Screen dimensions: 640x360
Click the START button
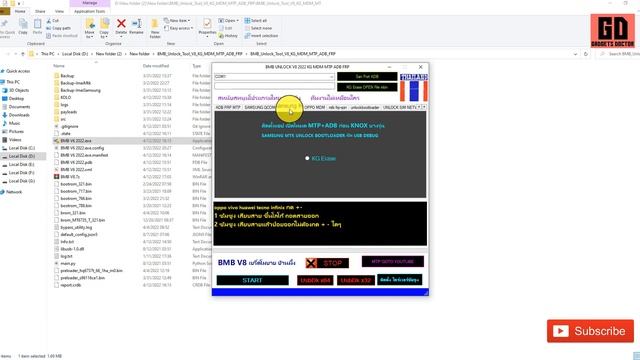(x=252, y=280)
